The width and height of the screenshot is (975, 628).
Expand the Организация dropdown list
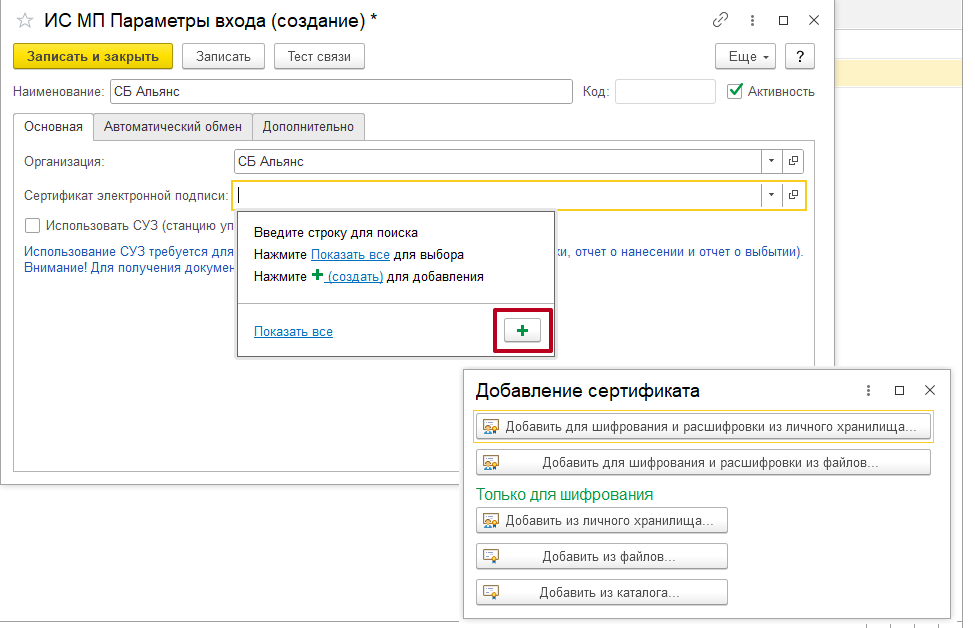[771, 161]
